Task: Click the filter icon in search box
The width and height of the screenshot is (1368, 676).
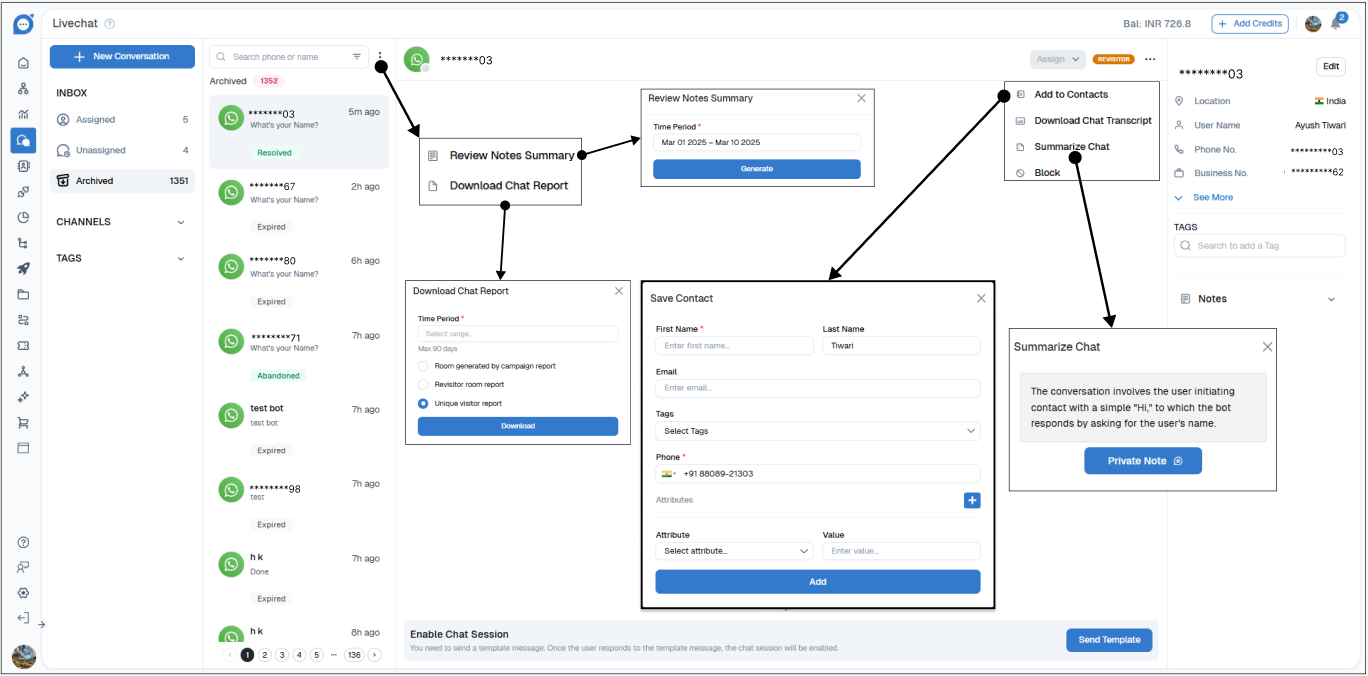Action: tap(357, 57)
